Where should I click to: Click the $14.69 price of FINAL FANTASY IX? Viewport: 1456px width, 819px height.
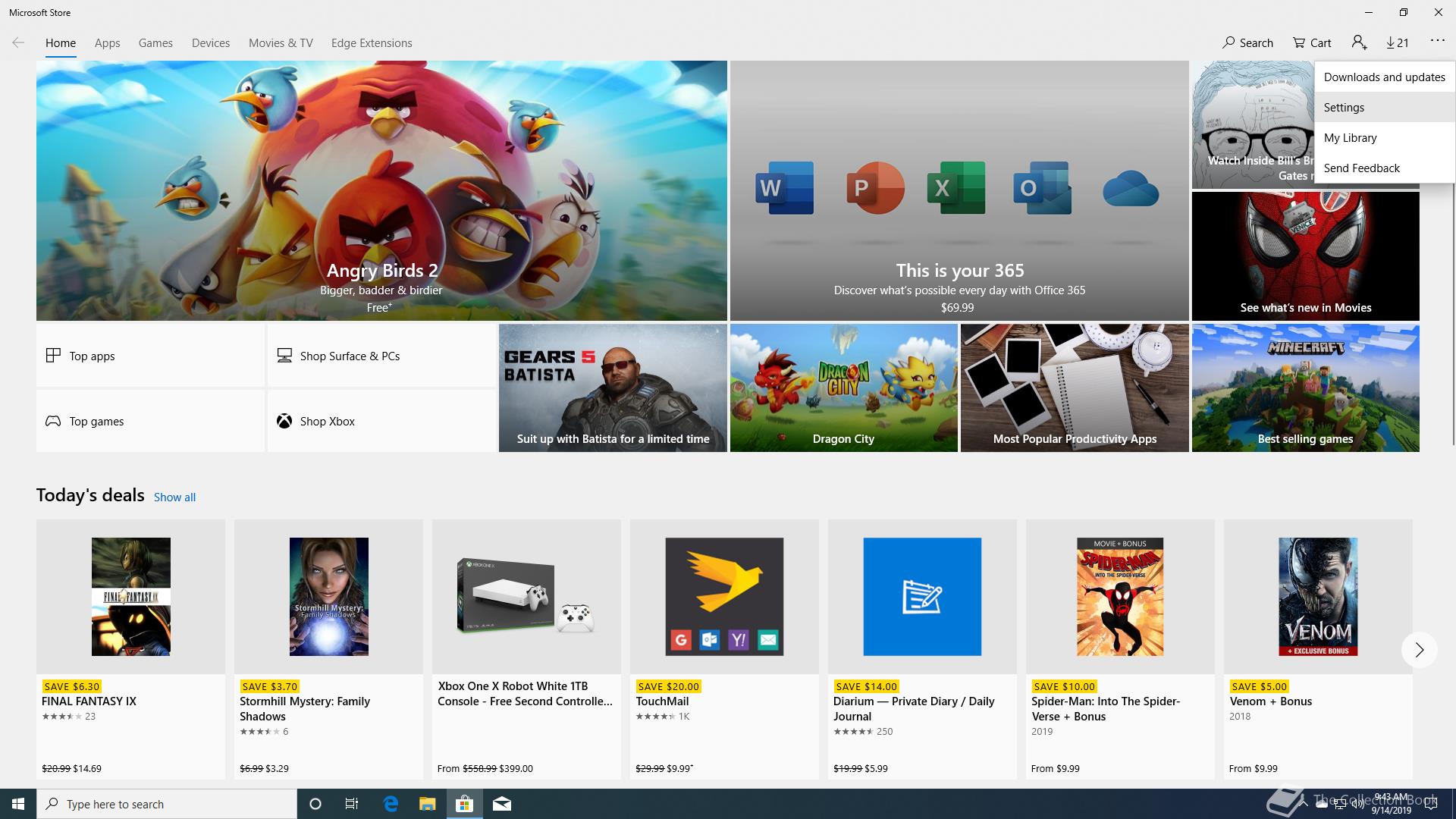[87, 768]
